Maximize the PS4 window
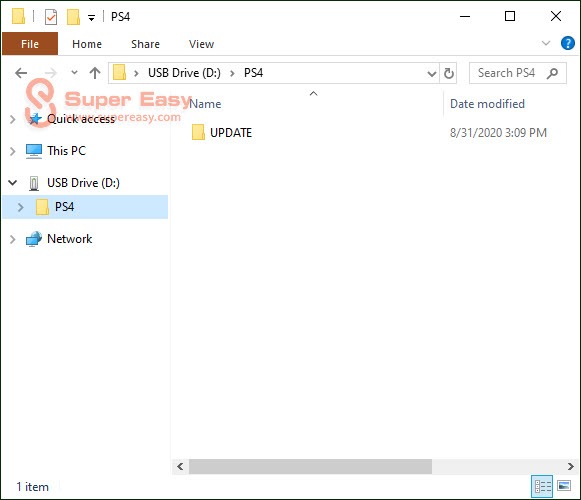The width and height of the screenshot is (581, 500). (510, 16)
